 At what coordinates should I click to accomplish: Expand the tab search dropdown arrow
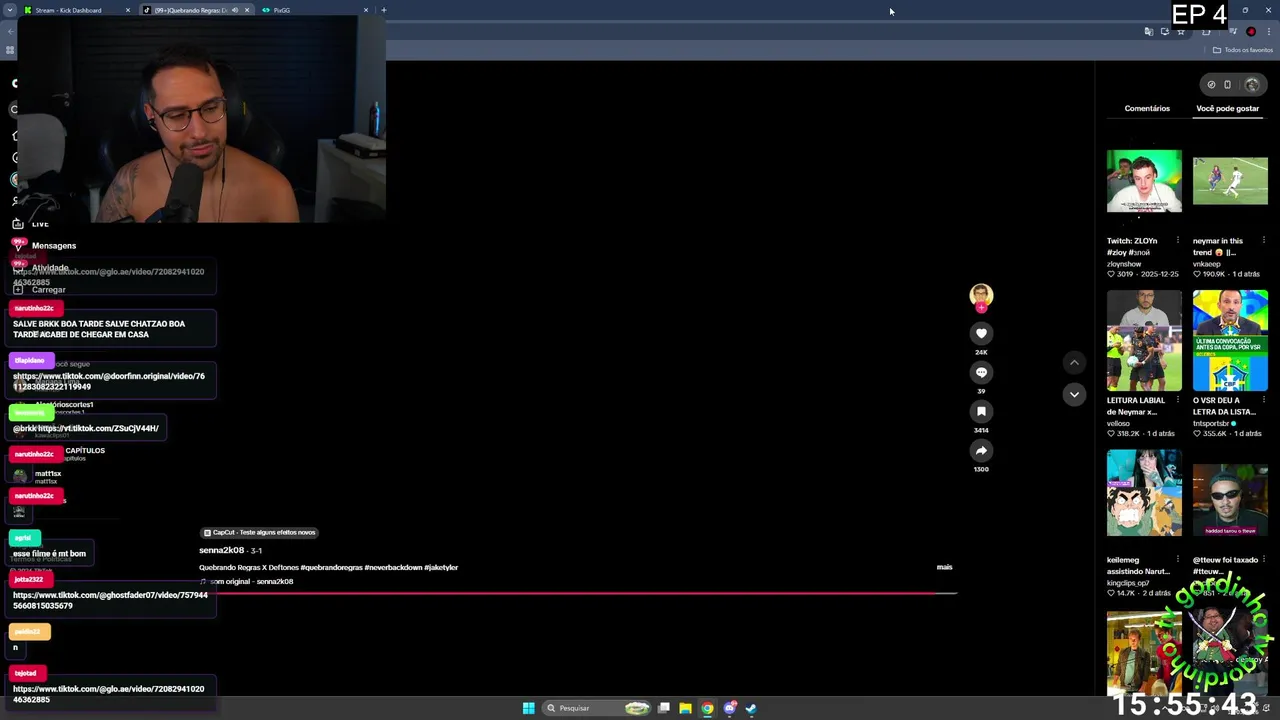pos(10,10)
